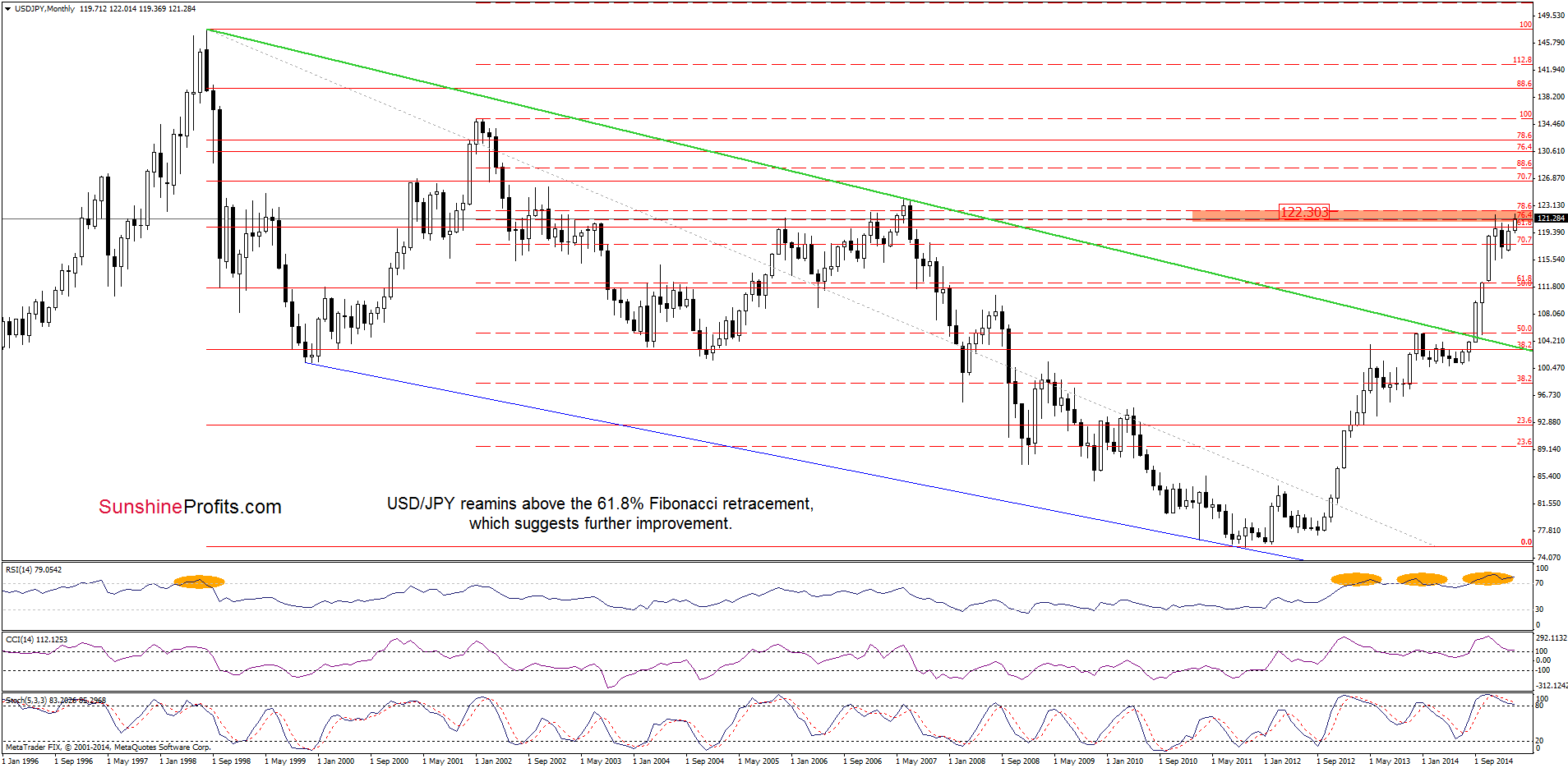Click the 104.210 price axis label
This screenshot has height=768, width=1568.
point(1551,341)
